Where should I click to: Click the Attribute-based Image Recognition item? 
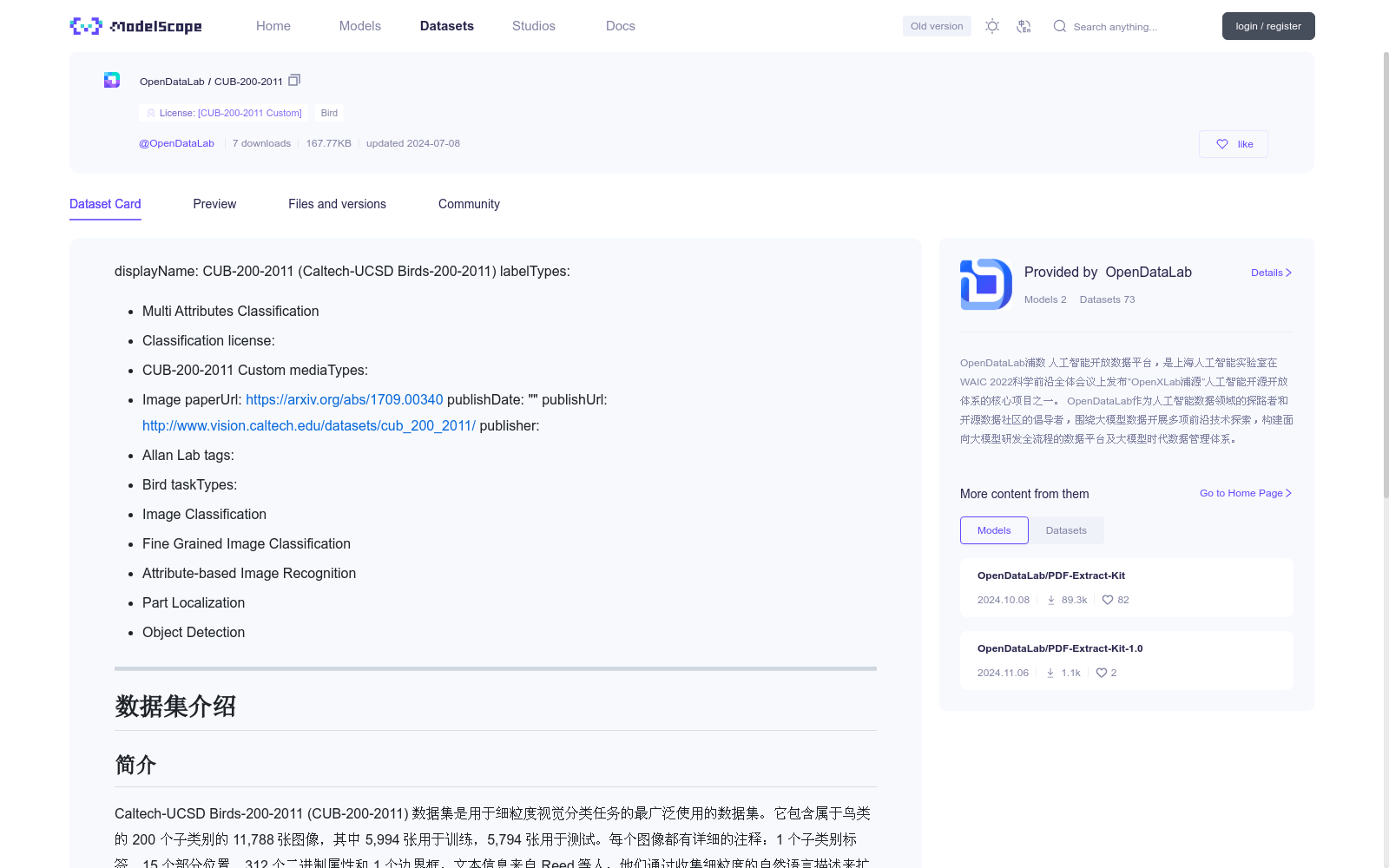pos(249,573)
